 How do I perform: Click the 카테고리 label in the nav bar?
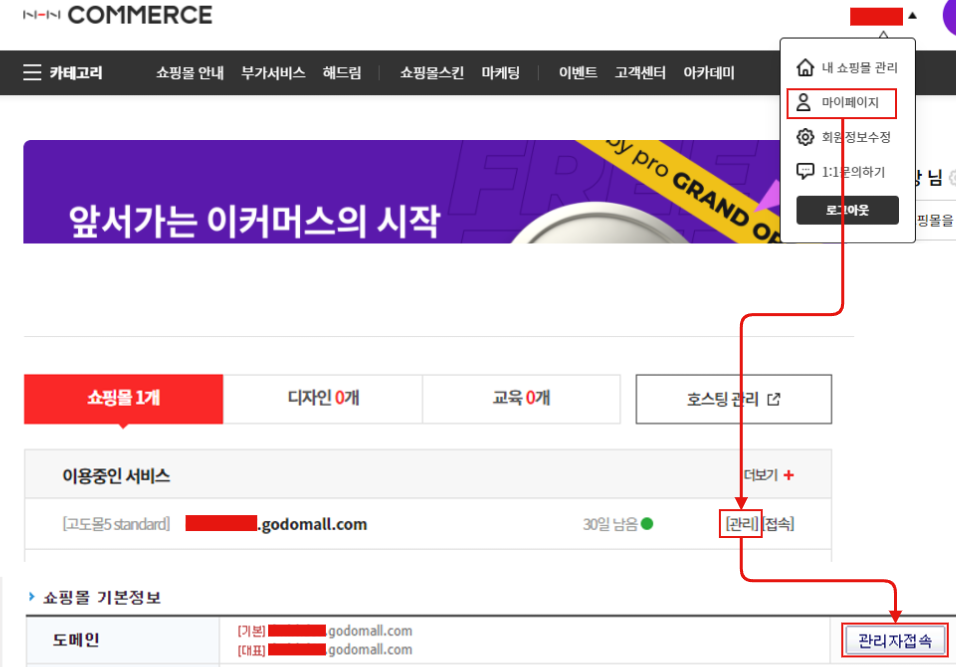(x=76, y=73)
